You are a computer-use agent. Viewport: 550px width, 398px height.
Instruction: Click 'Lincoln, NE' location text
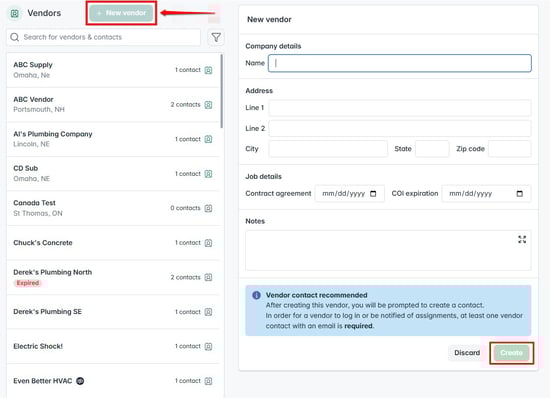point(31,144)
